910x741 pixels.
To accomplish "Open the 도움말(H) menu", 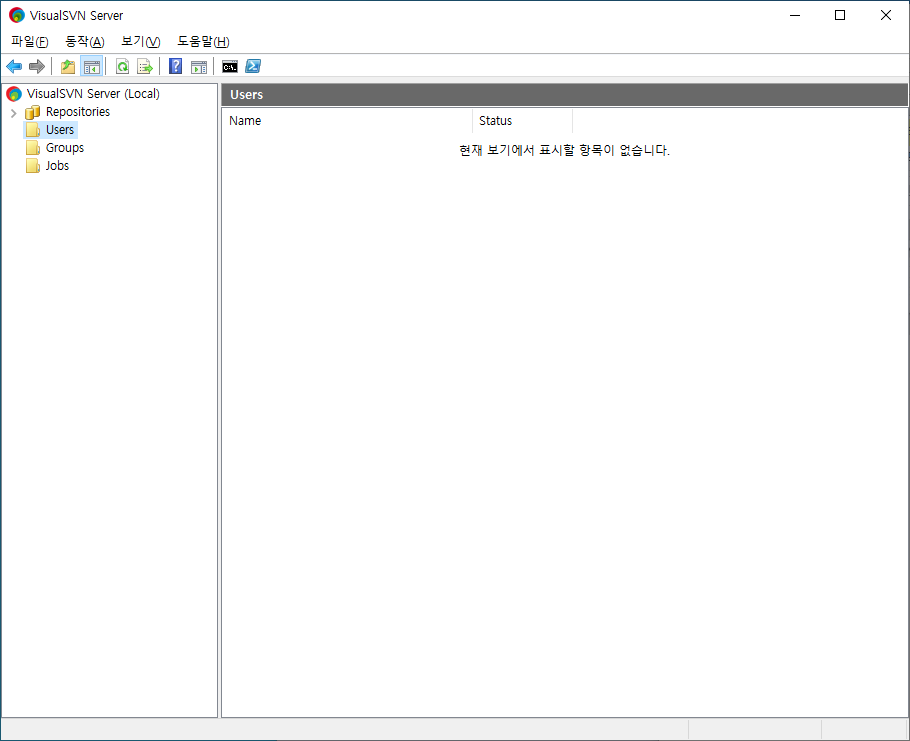I will coord(203,42).
